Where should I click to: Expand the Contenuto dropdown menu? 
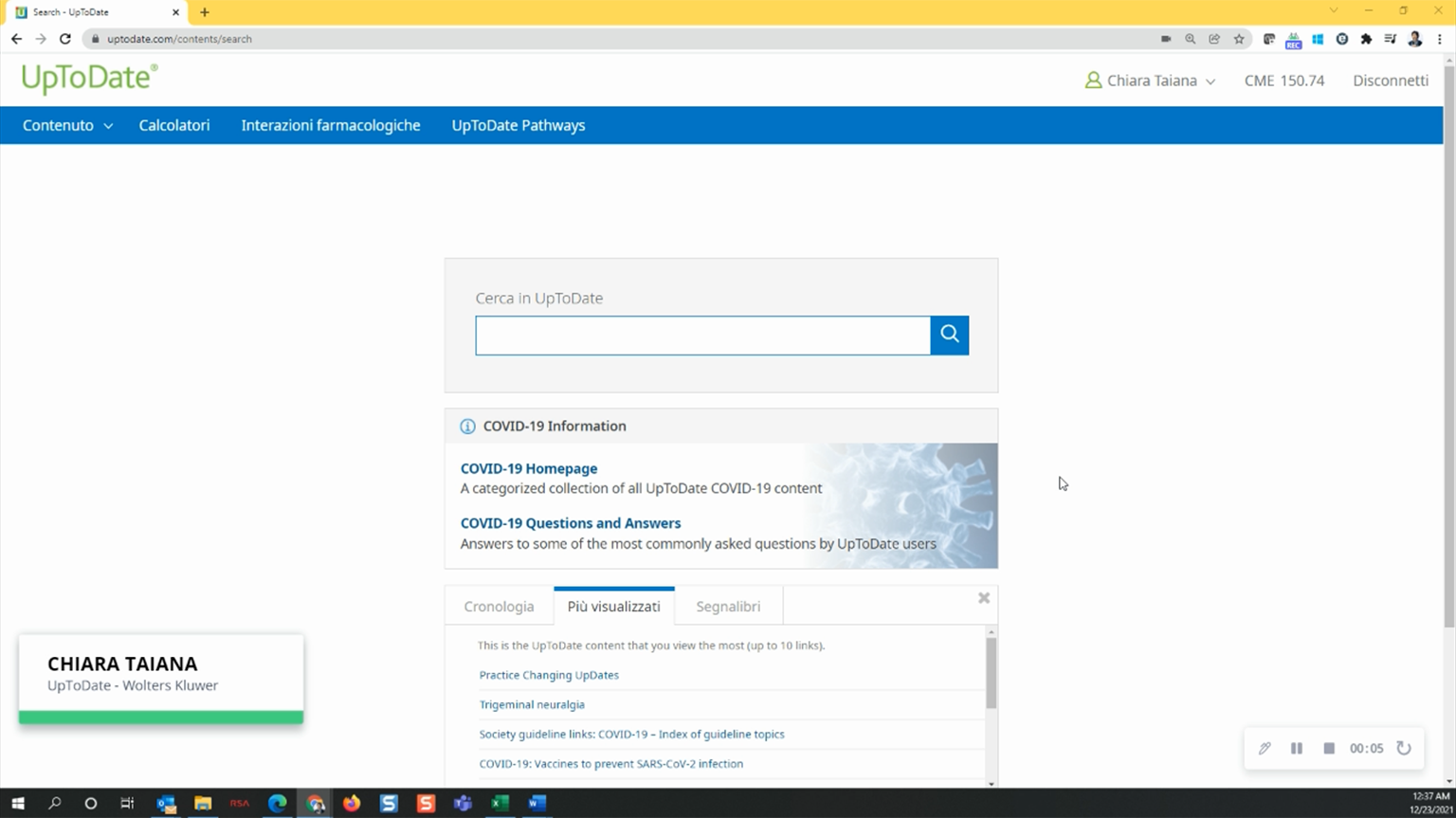pos(67,125)
